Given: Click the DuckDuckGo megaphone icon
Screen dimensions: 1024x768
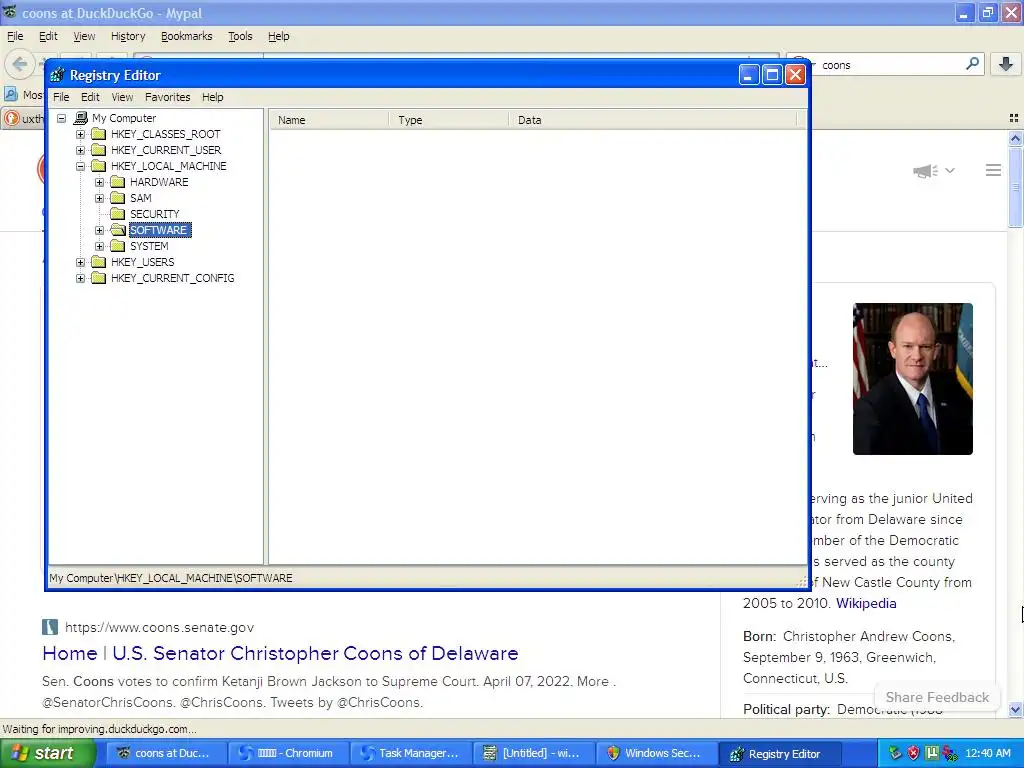Looking at the screenshot, I should (x=925, y=171).
